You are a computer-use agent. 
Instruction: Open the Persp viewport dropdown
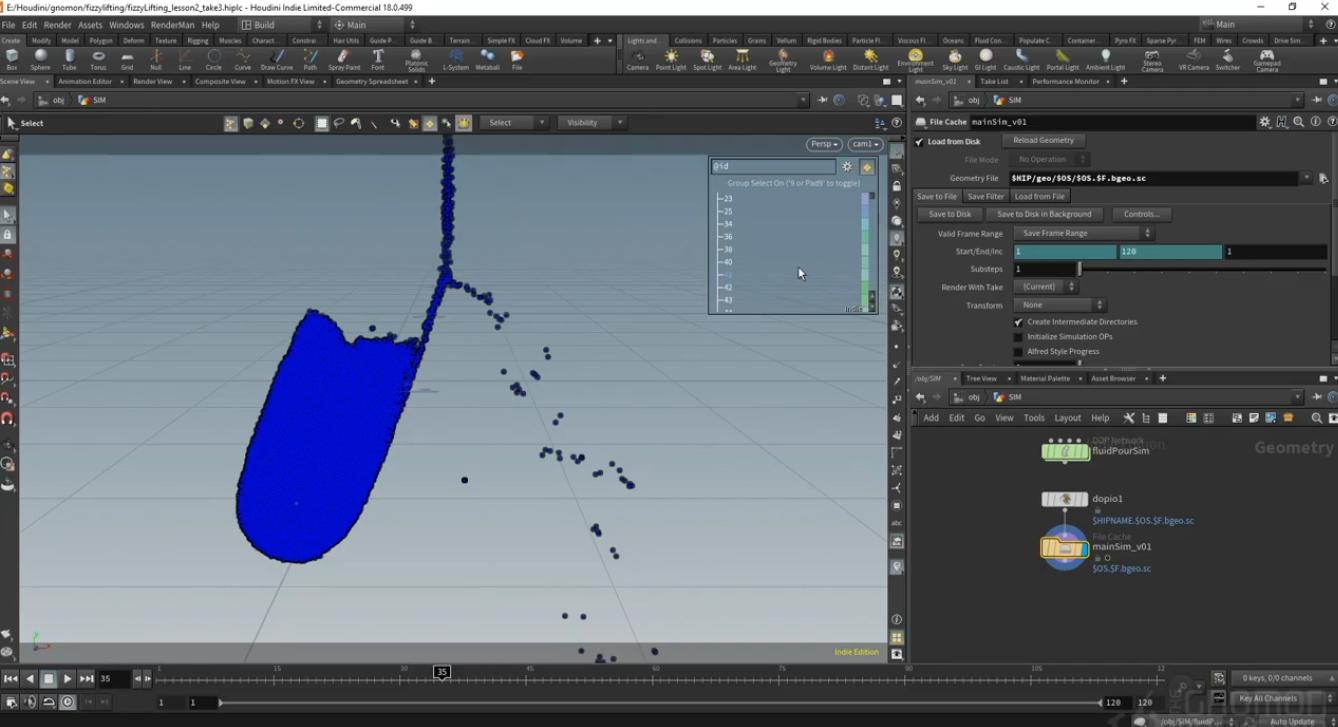(x=824, y=144)
